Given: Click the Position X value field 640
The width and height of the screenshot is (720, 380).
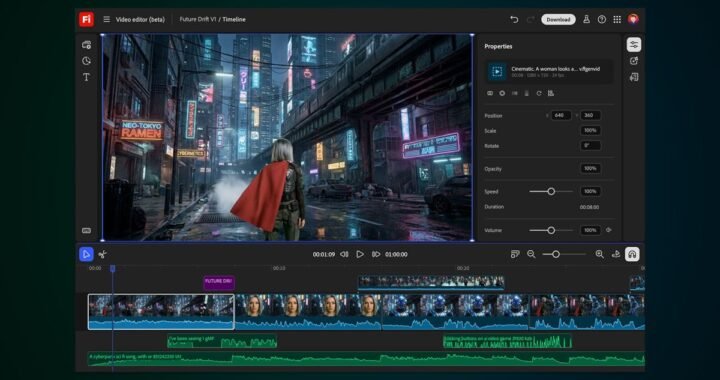Looking at the screenshot, I should pos(561,115).
